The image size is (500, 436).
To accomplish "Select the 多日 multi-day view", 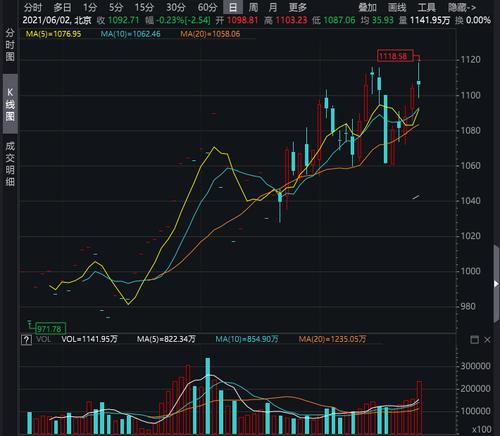I will (62, 7).
